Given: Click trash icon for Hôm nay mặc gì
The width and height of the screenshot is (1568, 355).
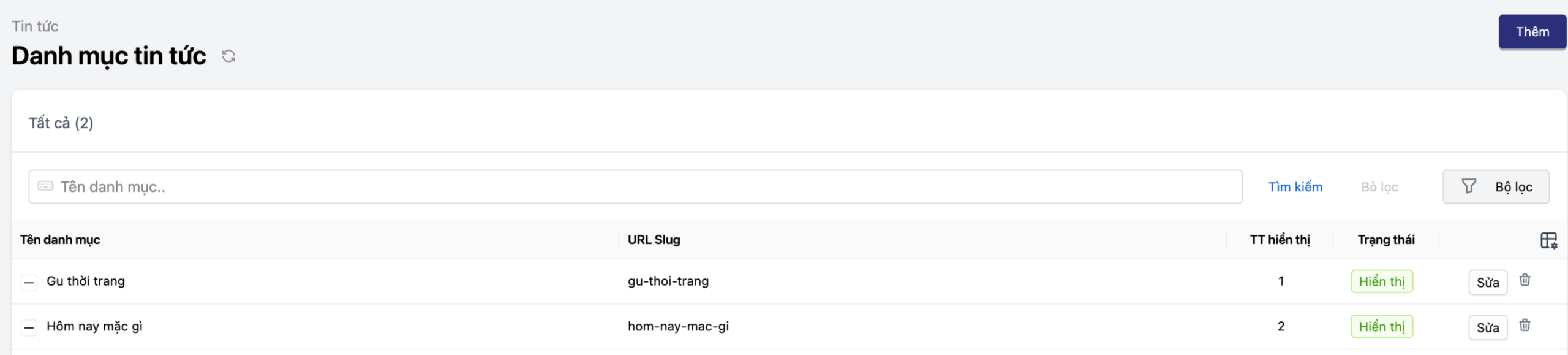Looking at the screenshot, I should point(1525,326).
